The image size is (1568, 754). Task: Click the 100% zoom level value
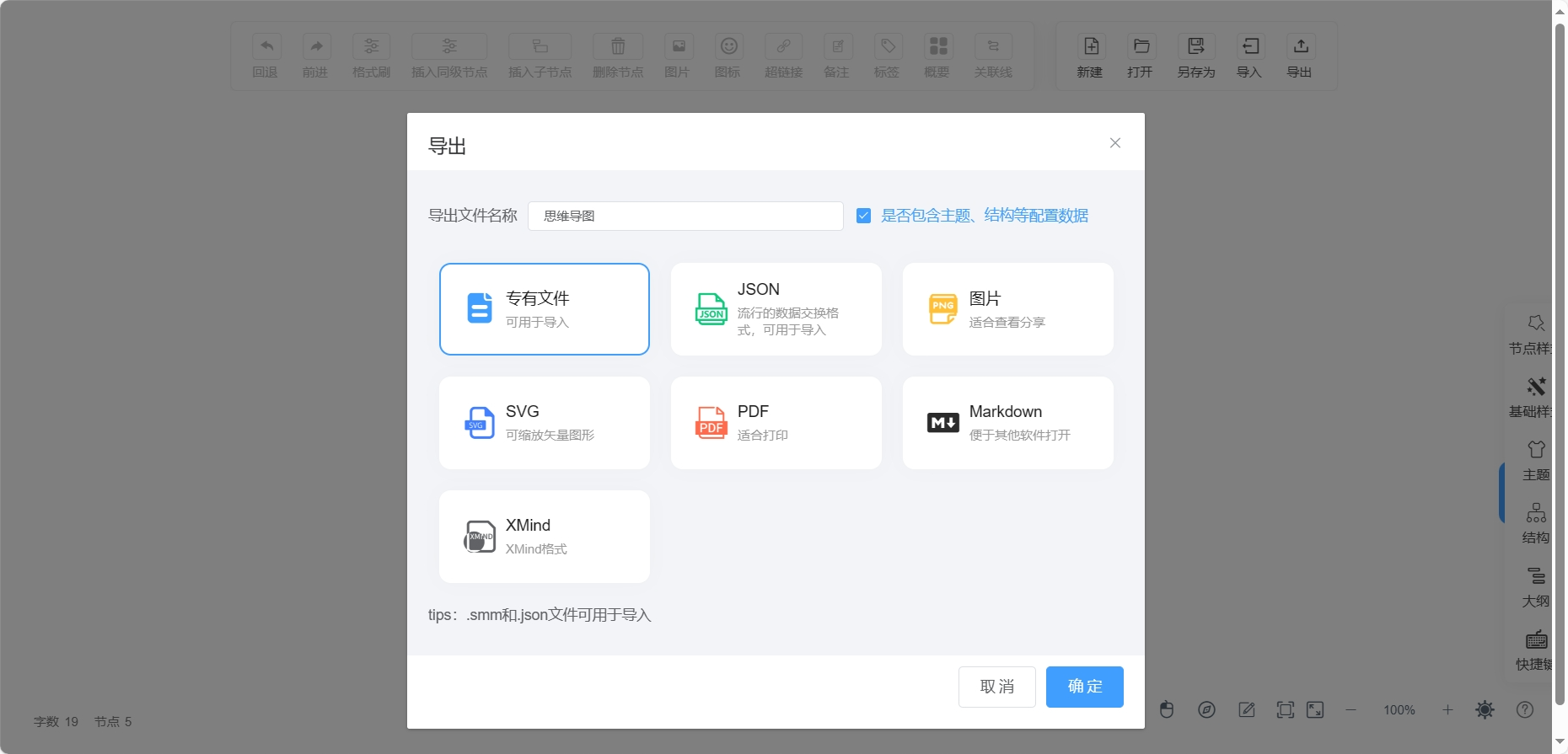[x=1399, y=710]
